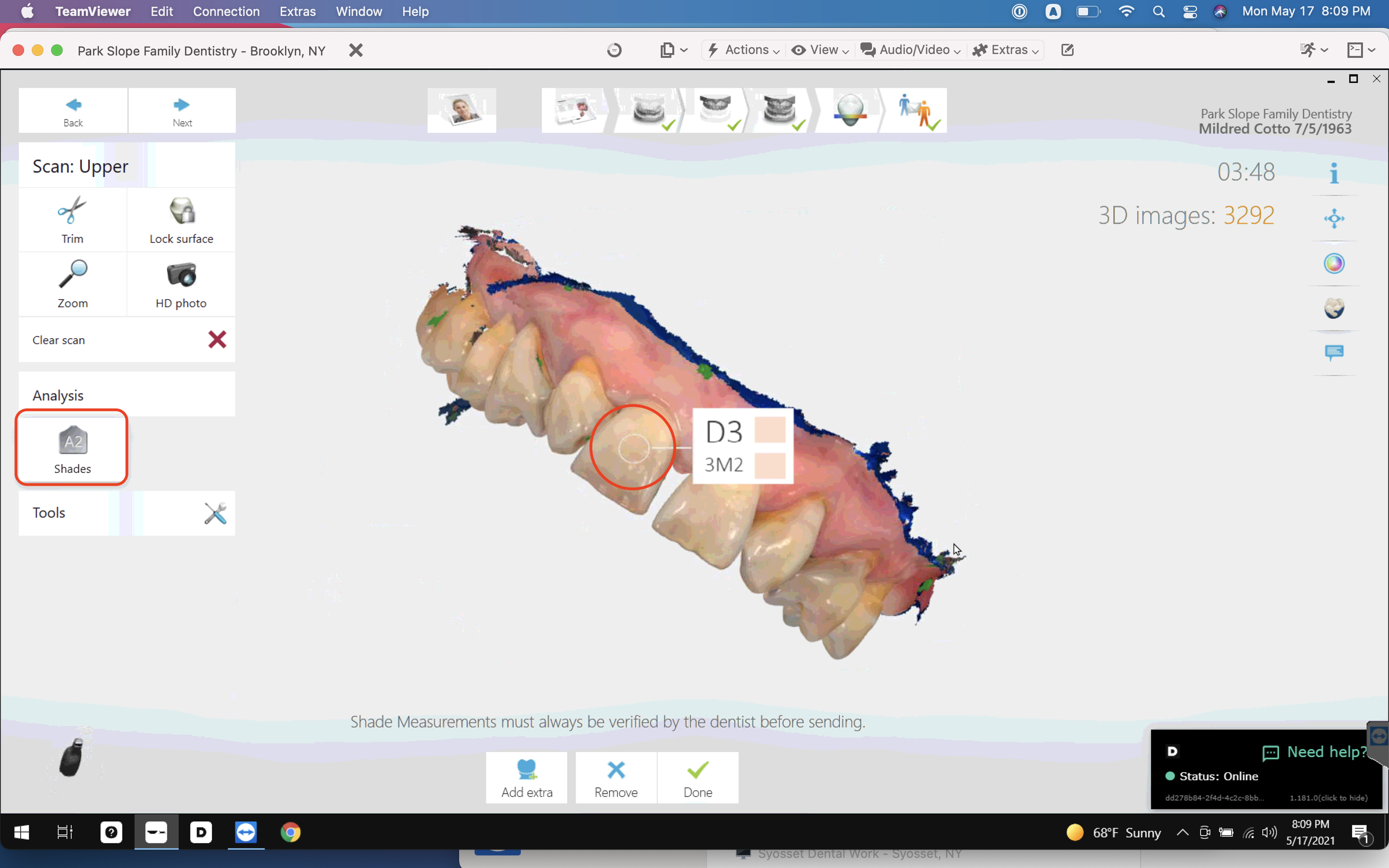Open the View dropdown menu
The image size is (1389, 868).
[x=819, y=50]
